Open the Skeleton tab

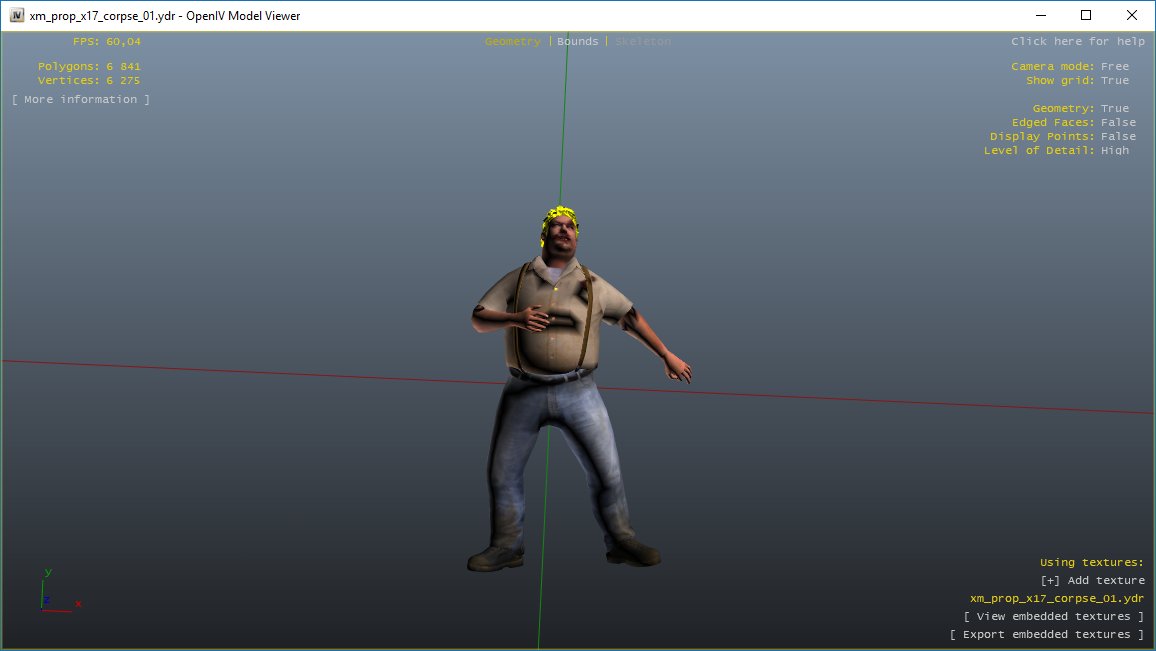(x=642, y=41)
